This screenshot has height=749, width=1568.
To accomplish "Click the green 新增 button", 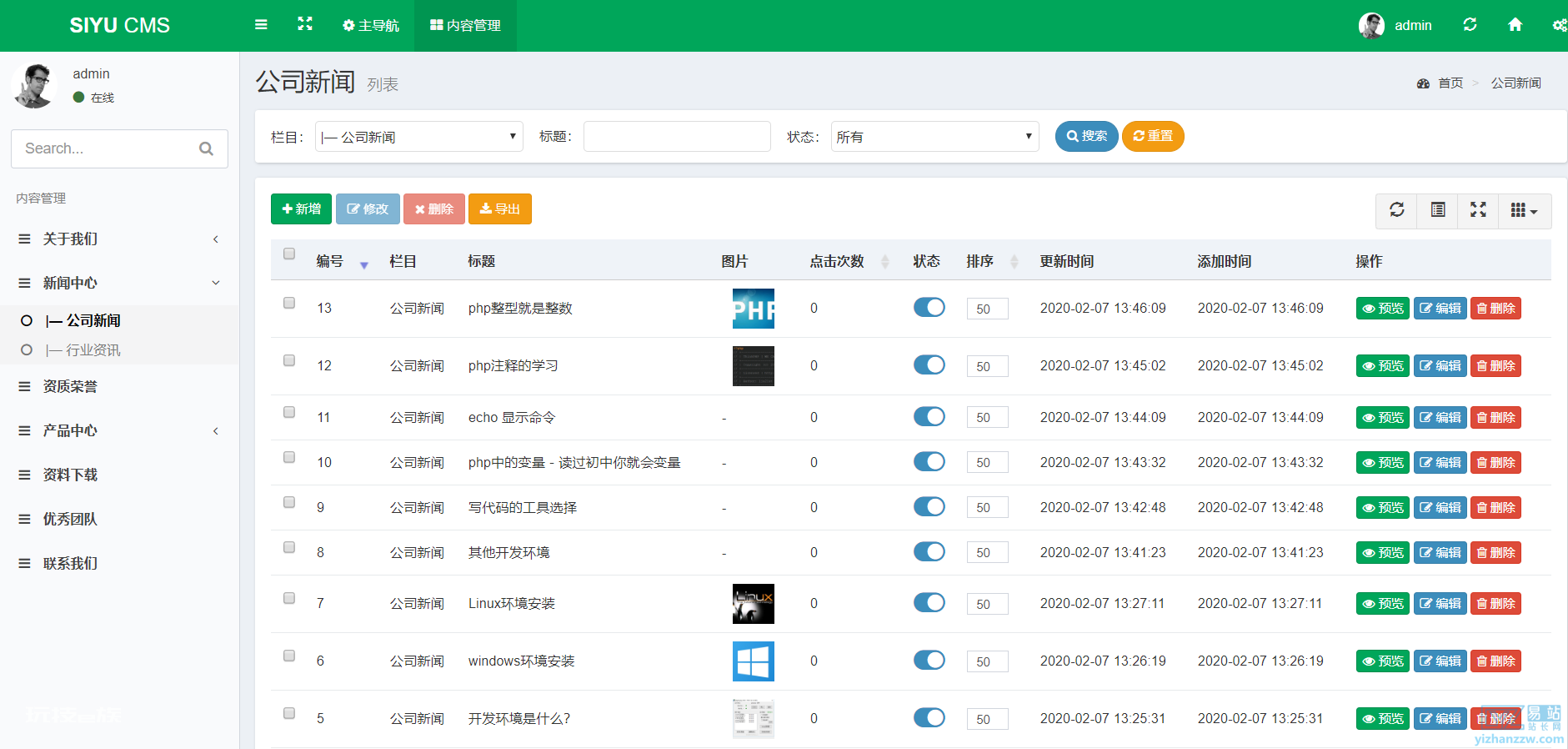I will (x=301, y=209).
